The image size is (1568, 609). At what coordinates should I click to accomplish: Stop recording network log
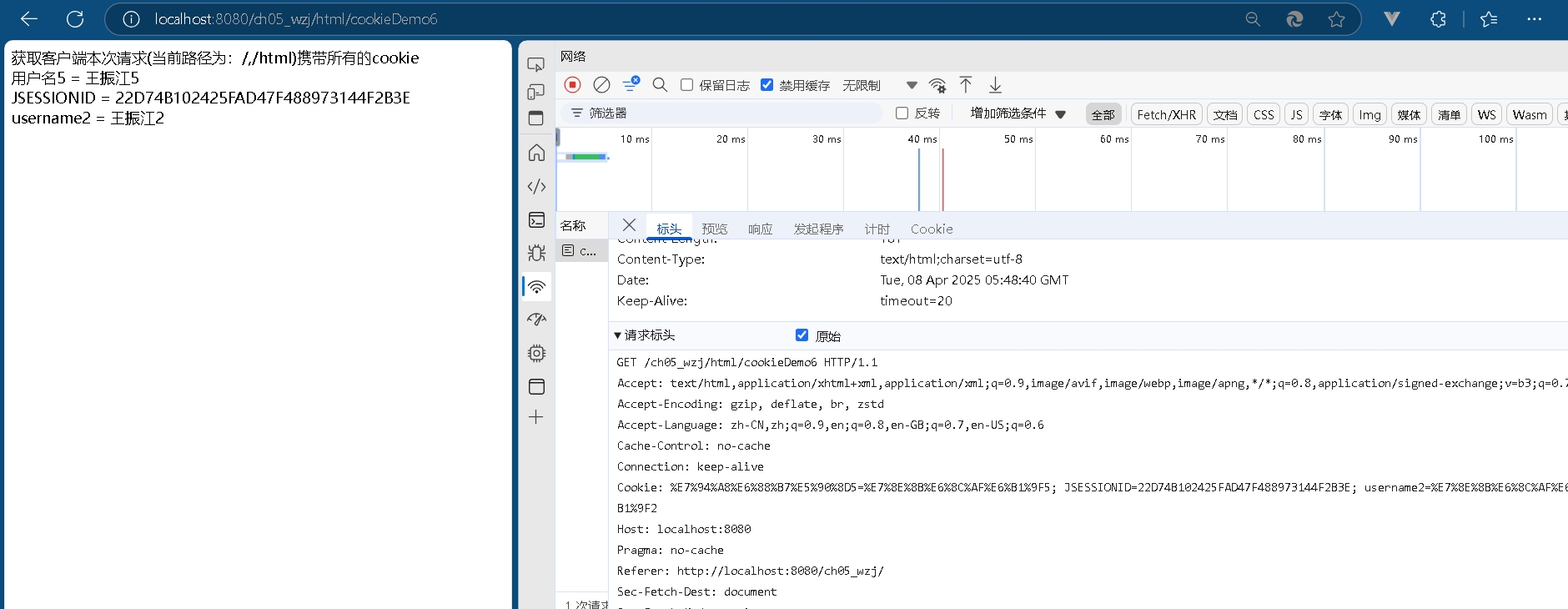[x=572, y=85]
